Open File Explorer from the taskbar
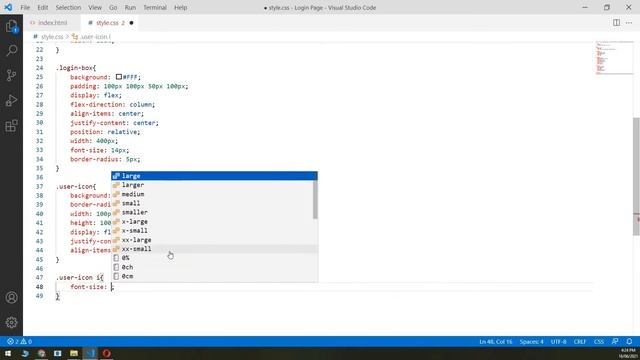 tap(74, 353)
